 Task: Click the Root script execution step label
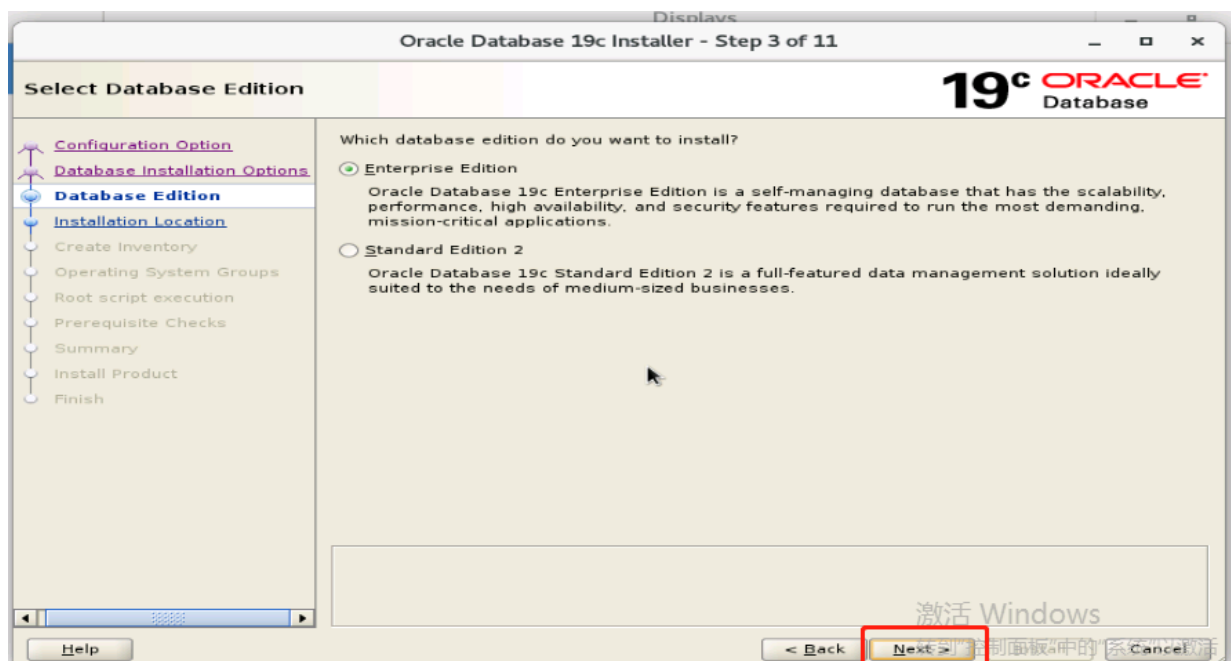144,298
